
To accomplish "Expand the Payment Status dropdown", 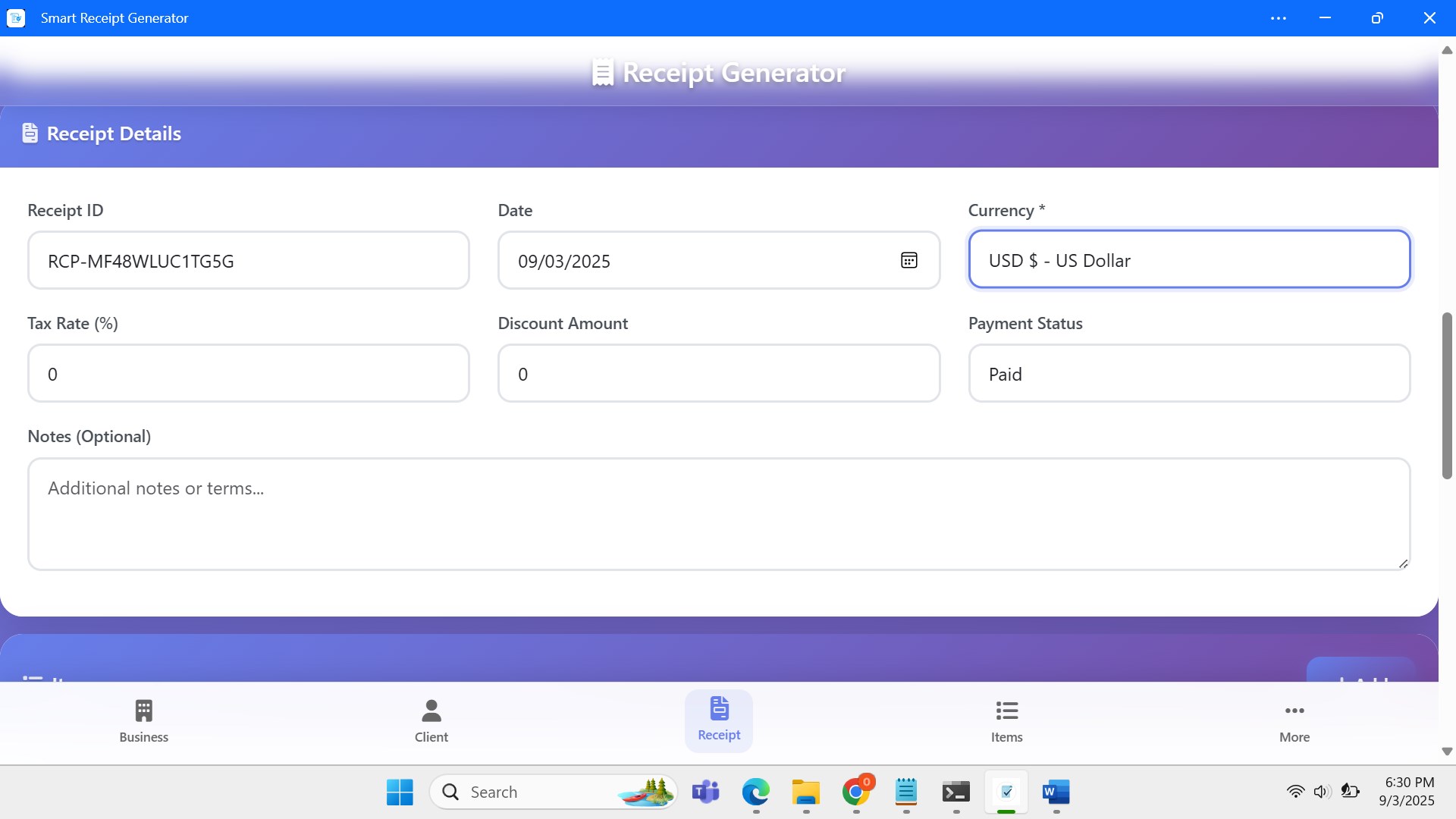I will click(1188, 374).
